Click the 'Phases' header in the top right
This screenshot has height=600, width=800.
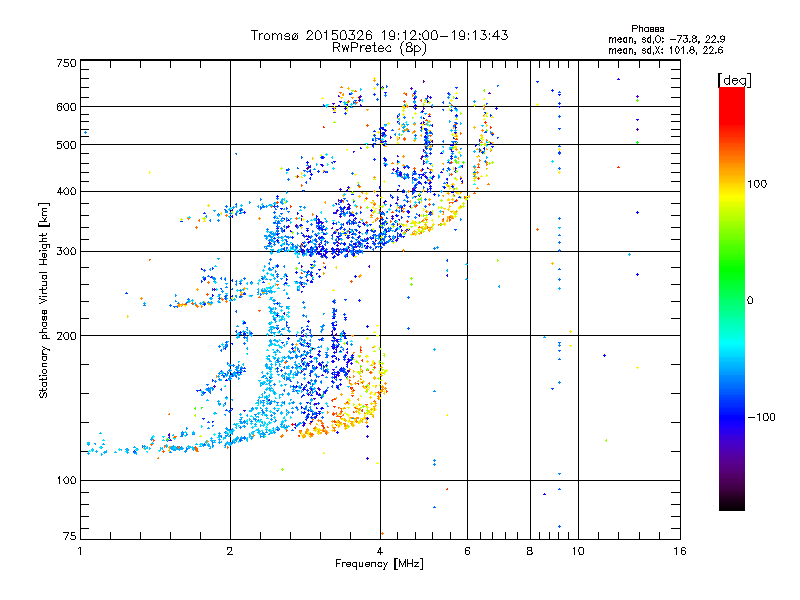click(647, 29)
